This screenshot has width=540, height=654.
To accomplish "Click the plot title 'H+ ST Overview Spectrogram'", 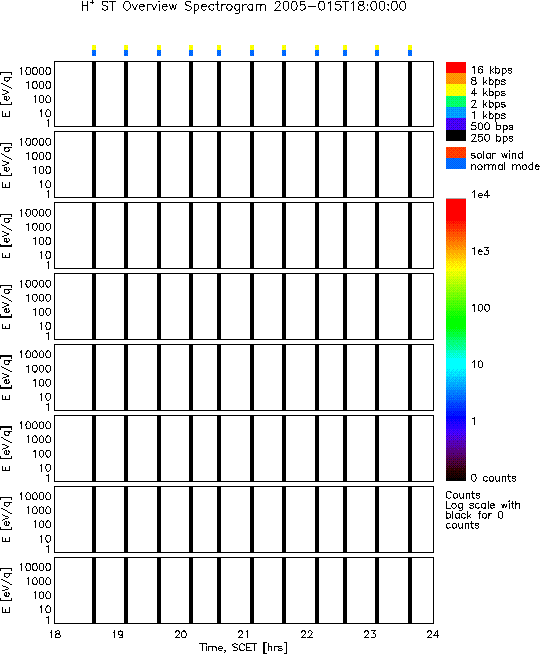I will point(174,6).
